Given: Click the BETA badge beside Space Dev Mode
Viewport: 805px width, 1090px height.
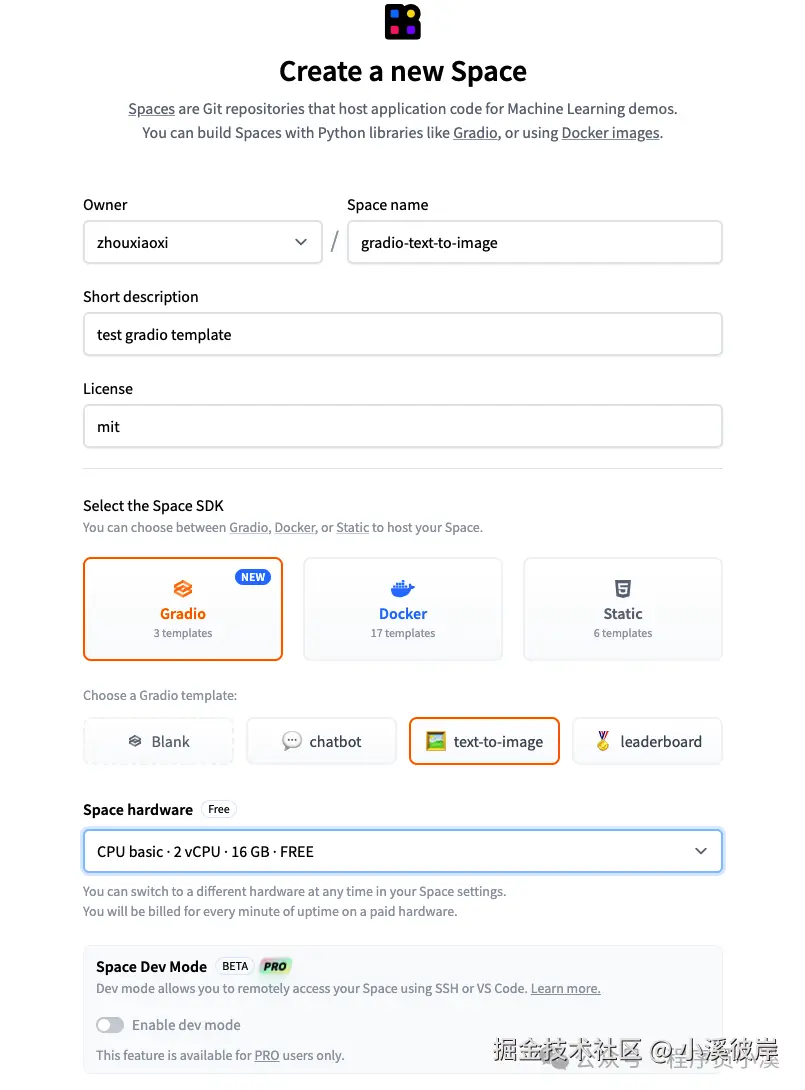Looking at the screenshot, I should tap(235, 966).
